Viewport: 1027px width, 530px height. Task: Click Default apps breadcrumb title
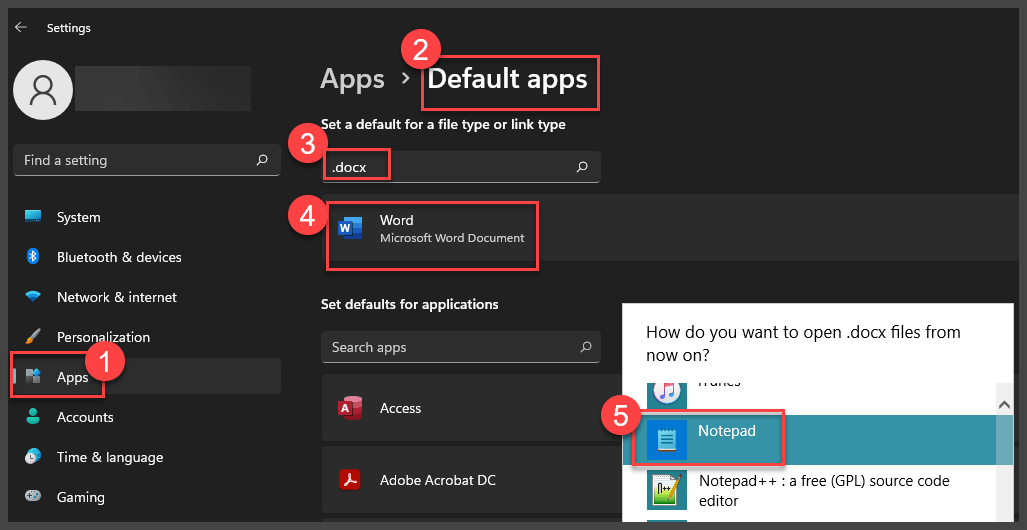point(508,79)
